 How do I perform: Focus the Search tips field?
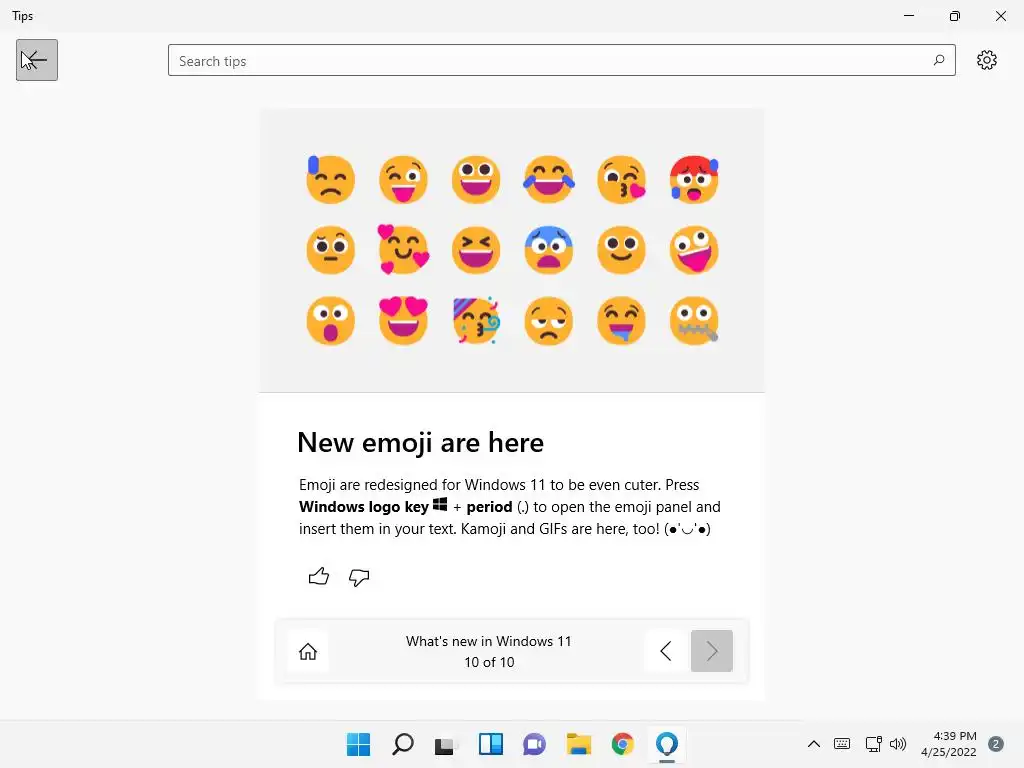[562, 60]
